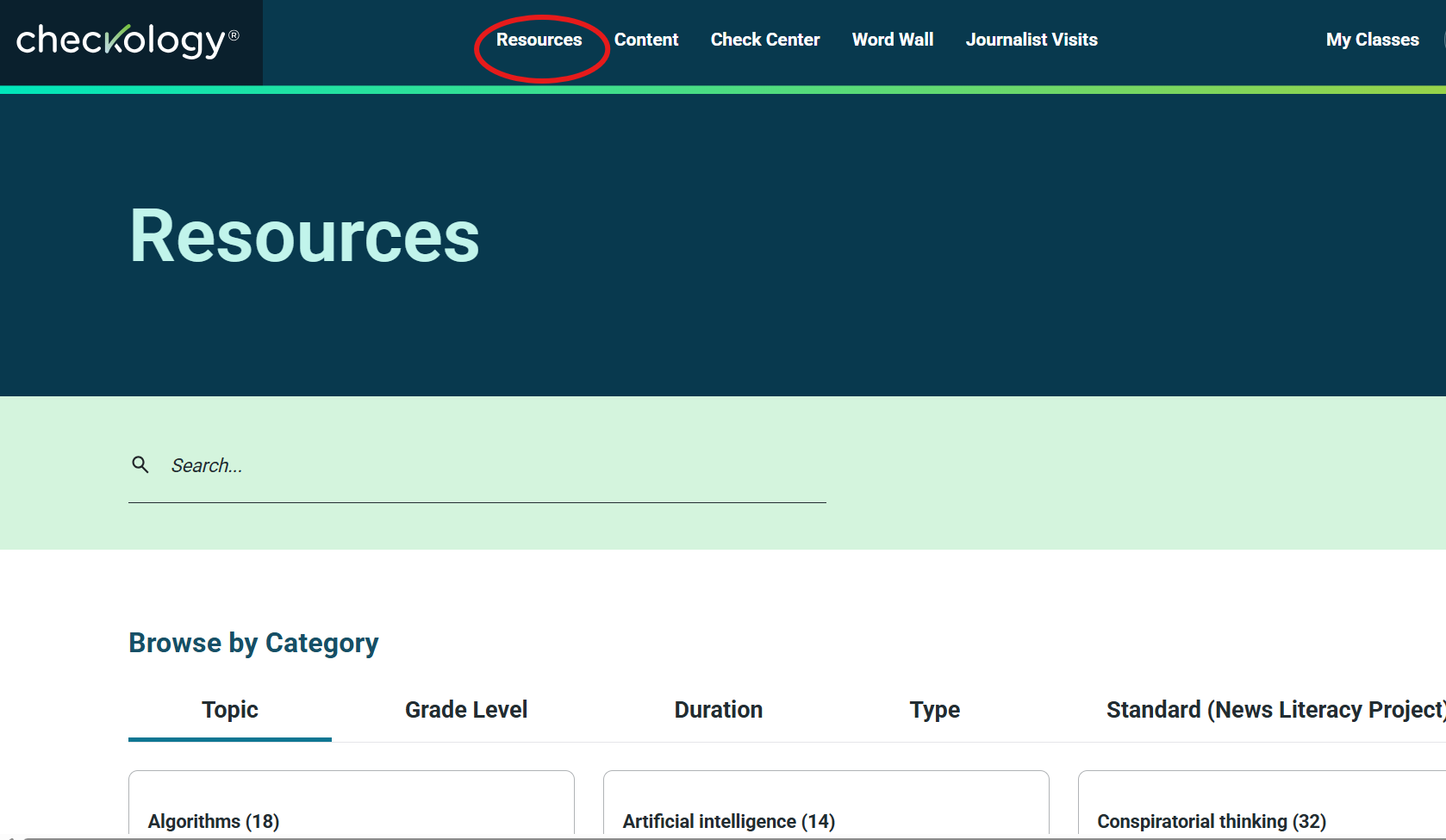Click the search magnifier icon
The width and height of the screenshot is (1446, 840).
(140, 465)
